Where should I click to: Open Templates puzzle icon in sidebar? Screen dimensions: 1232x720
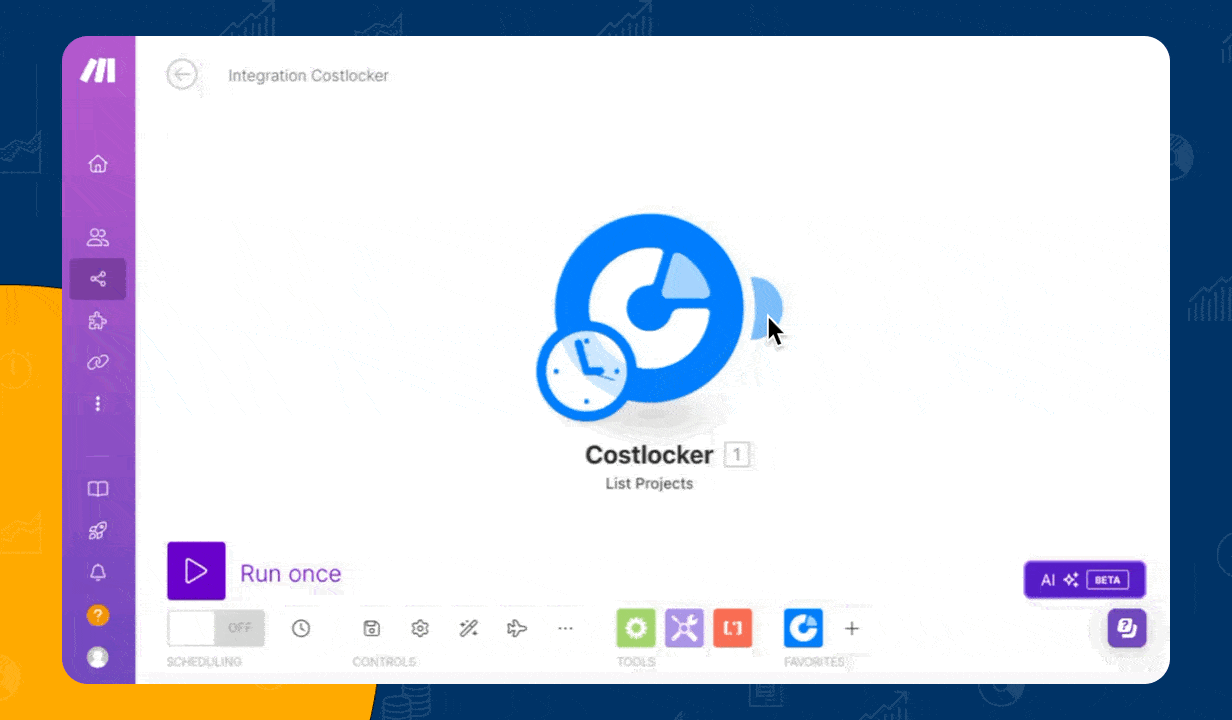point(98,321)
